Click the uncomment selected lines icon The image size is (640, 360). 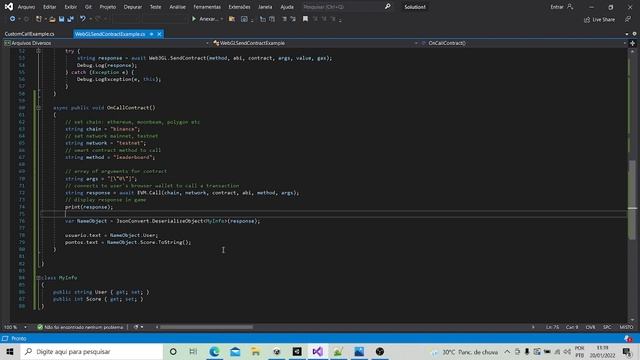[x=293, y=19]
